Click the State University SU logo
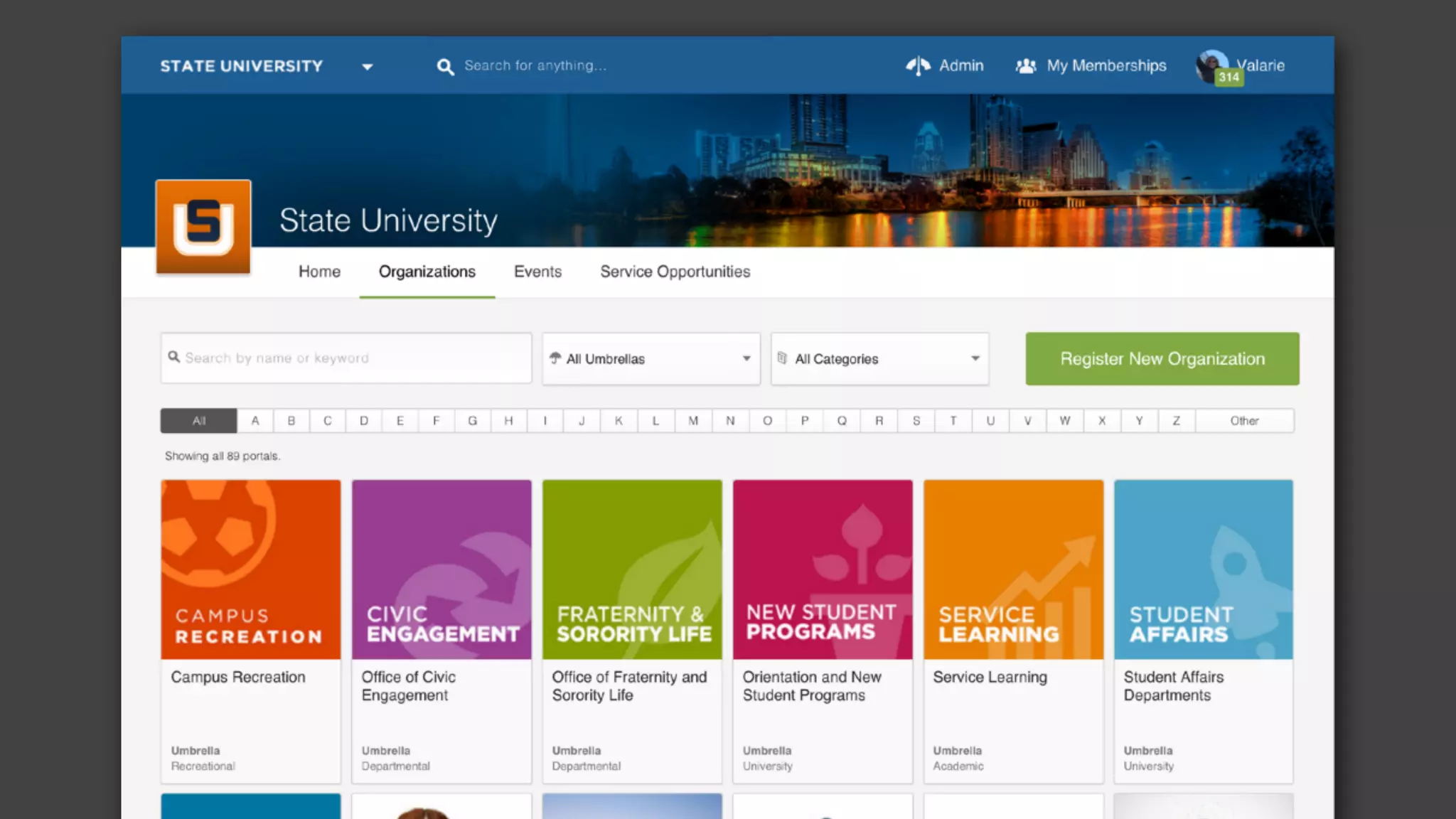The image size is (1456, 819). (203, 227)
